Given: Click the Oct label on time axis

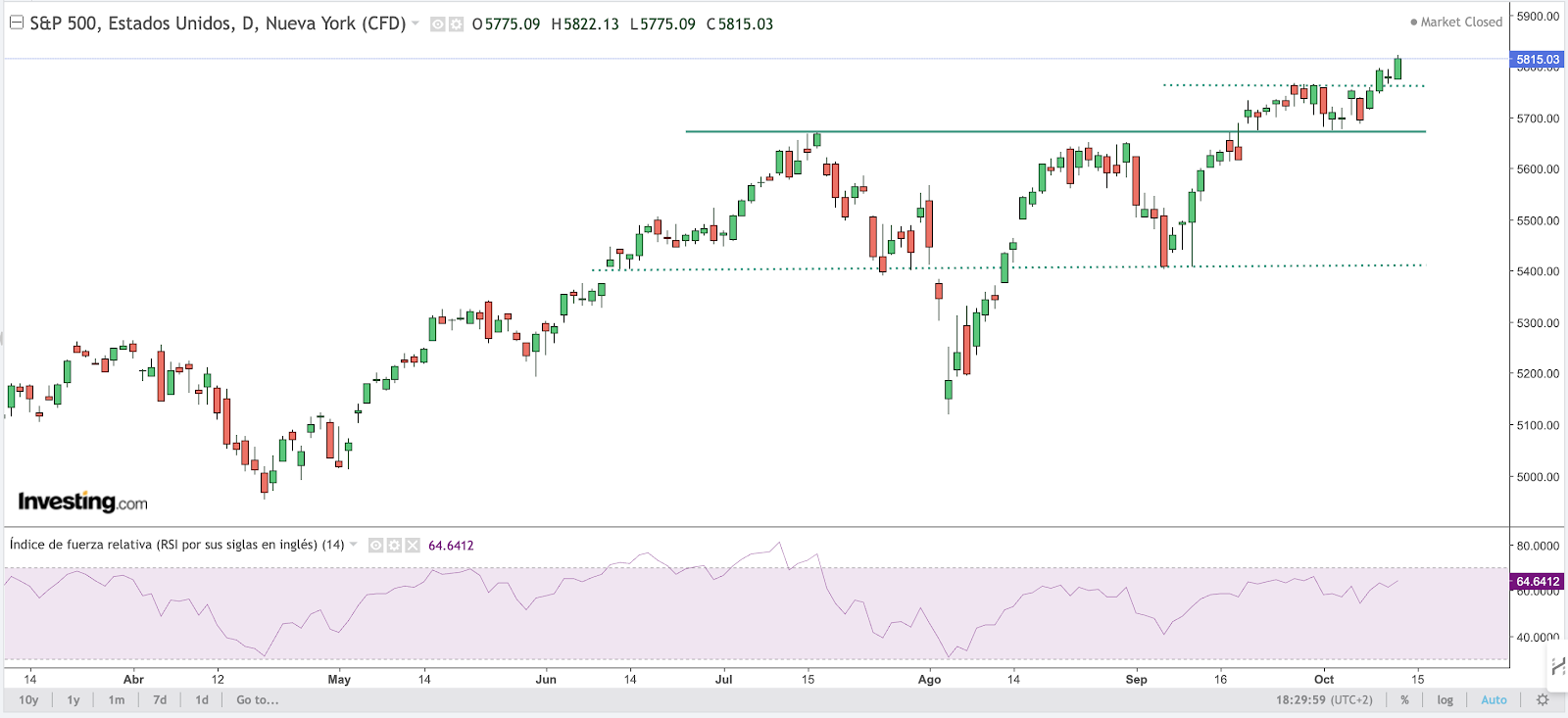Looking at the screenshot, I should (1324, 679).
